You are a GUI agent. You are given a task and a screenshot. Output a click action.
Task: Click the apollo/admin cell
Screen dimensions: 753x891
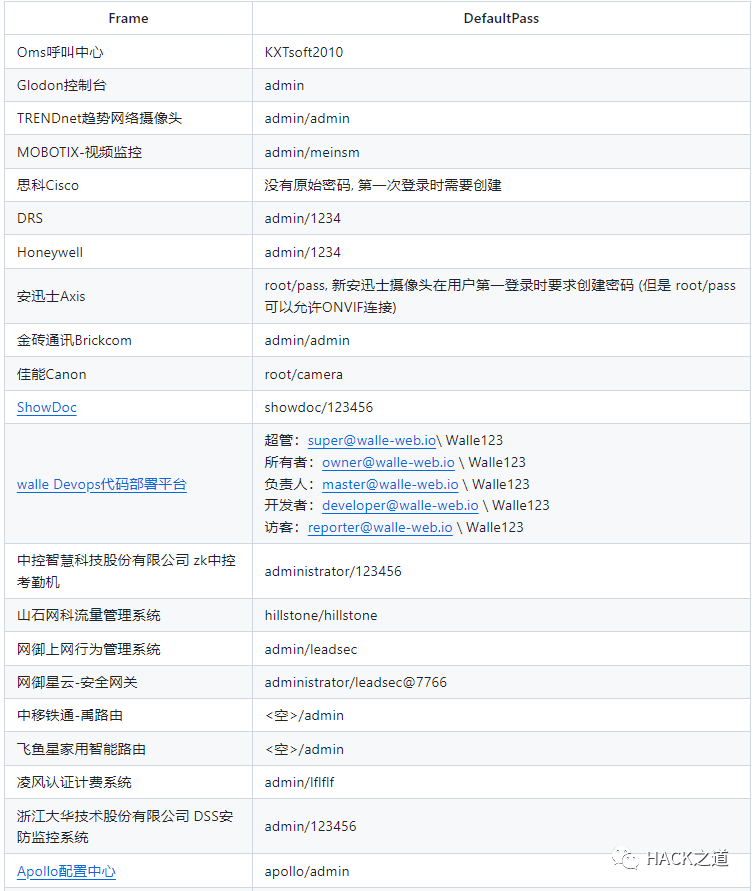(x=501, y=871)
